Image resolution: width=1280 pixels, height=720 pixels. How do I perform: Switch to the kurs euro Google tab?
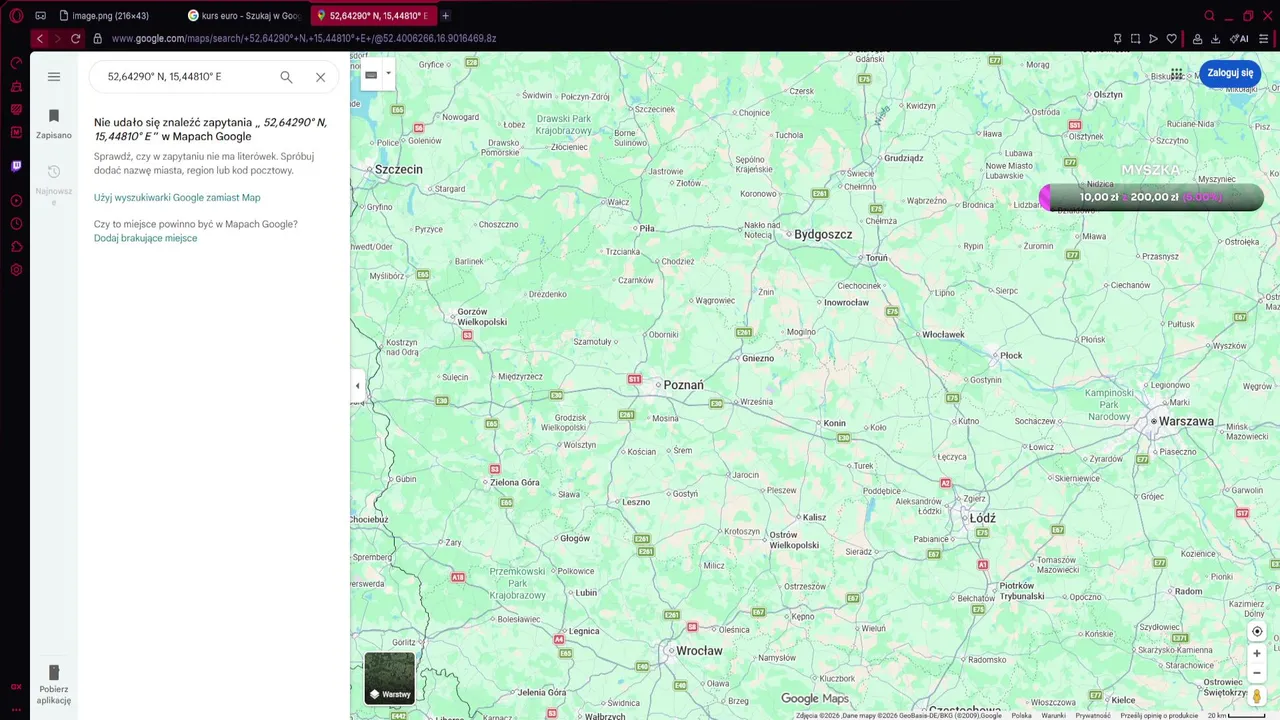pos(244,16)
